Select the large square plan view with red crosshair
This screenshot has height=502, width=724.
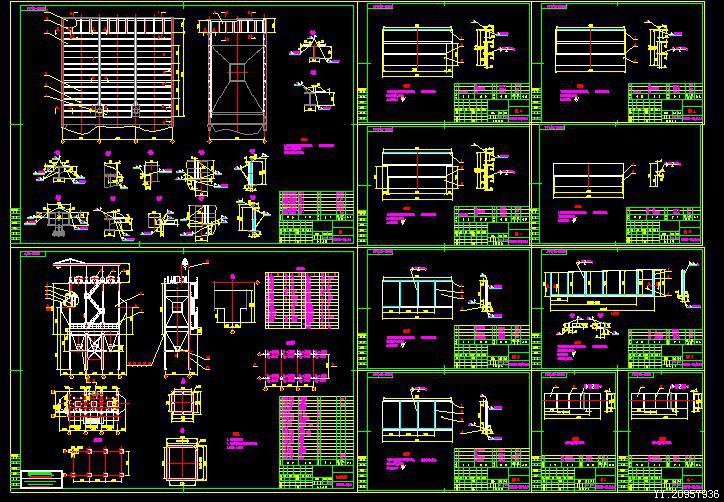click(x=183, y=462)
